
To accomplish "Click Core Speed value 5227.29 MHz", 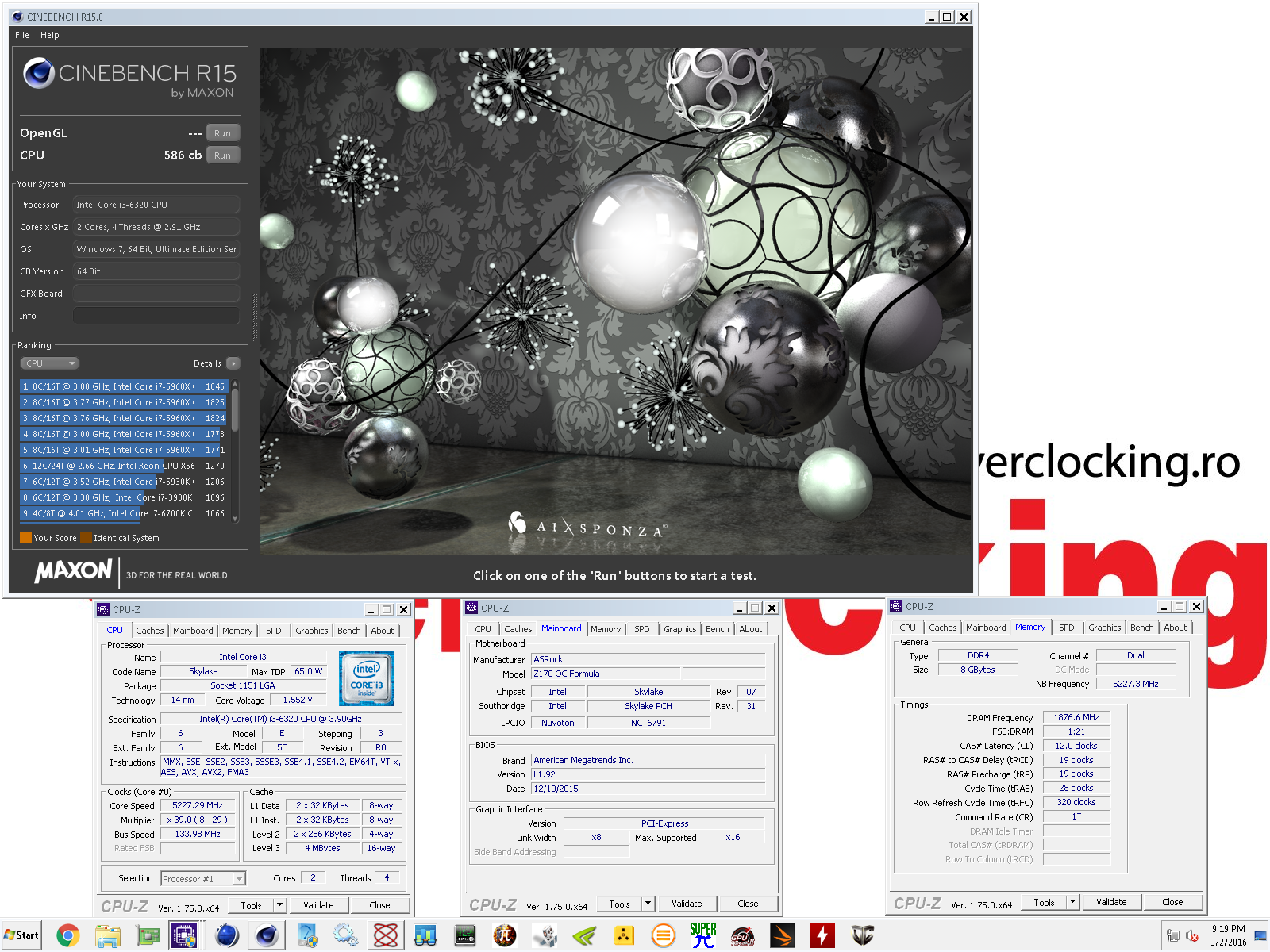I will click(198, 805).
